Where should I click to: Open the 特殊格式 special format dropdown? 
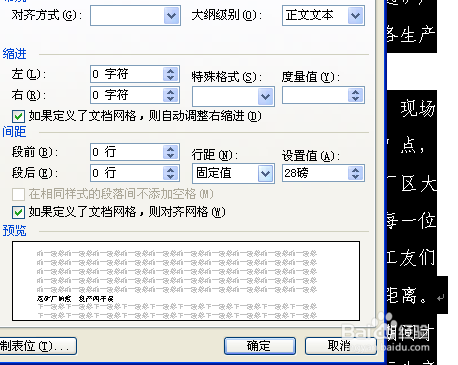pyautogui.click(x=266, y=97)
